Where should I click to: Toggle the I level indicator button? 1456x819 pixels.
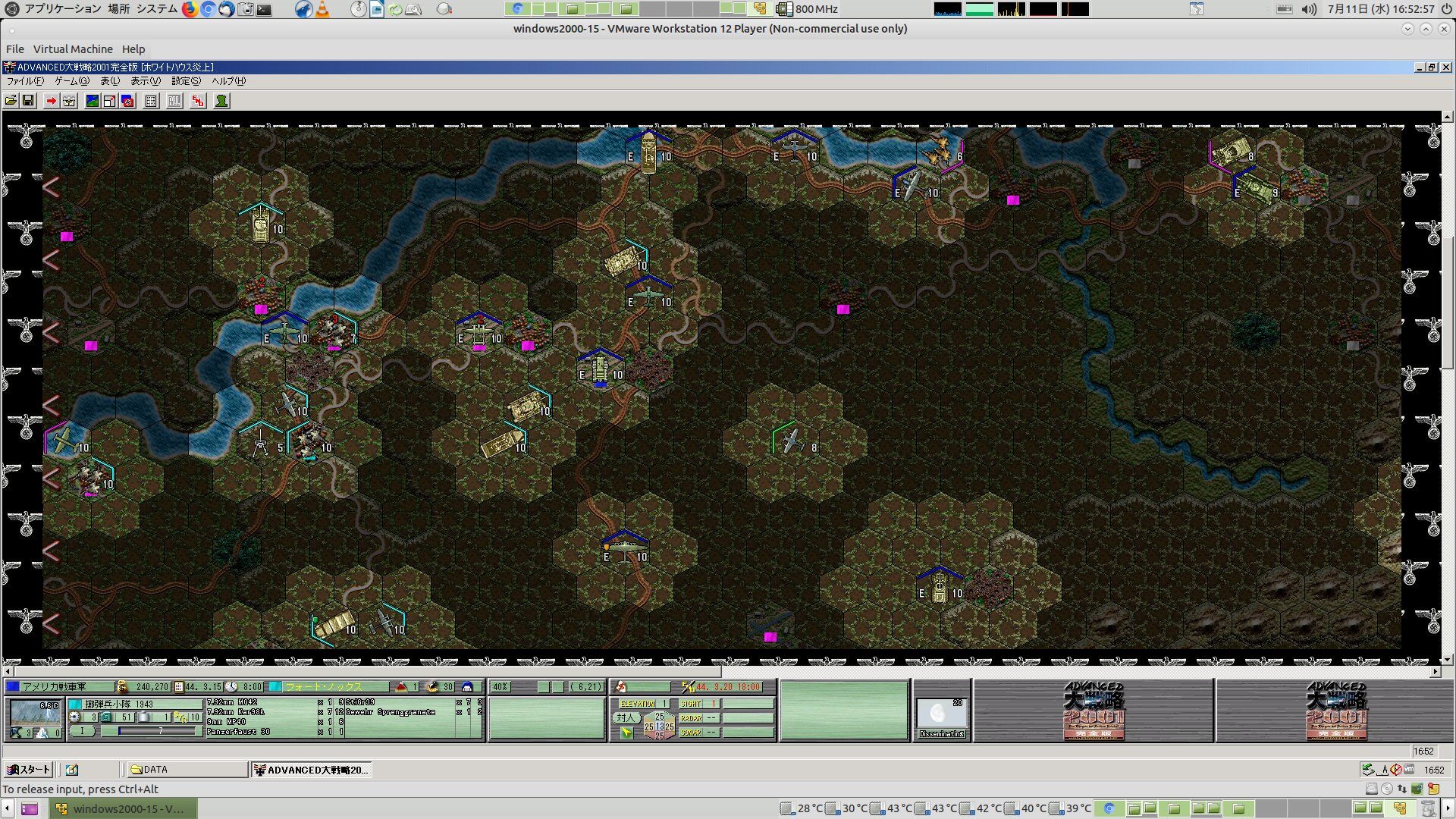tap(83, 731)
